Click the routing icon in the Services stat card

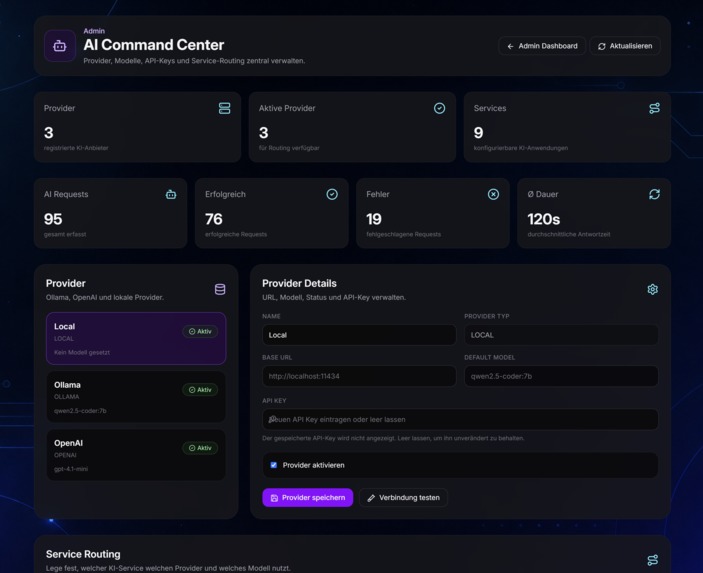click(x=654, y=108)
